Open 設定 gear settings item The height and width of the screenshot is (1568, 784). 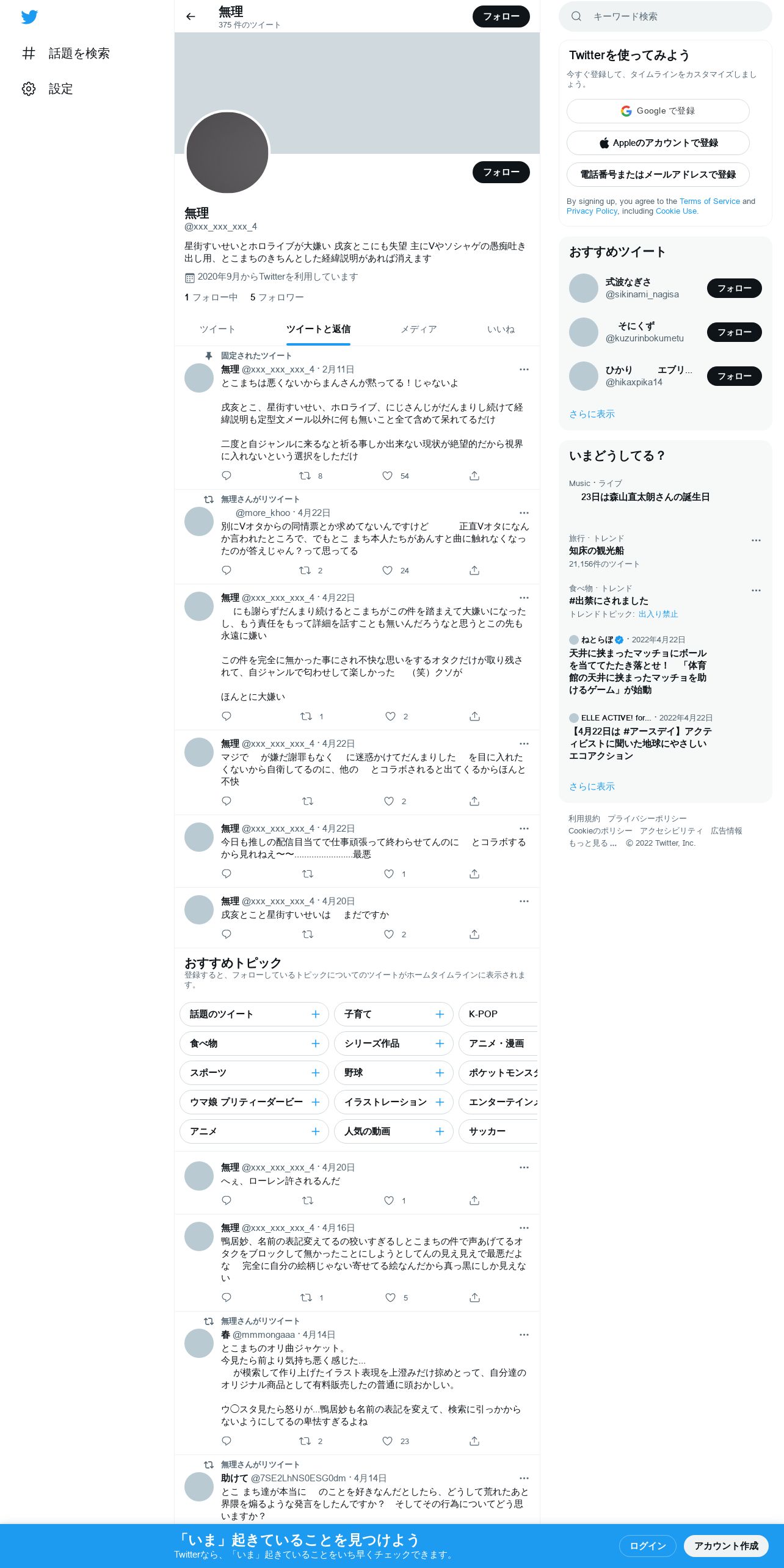48,89
